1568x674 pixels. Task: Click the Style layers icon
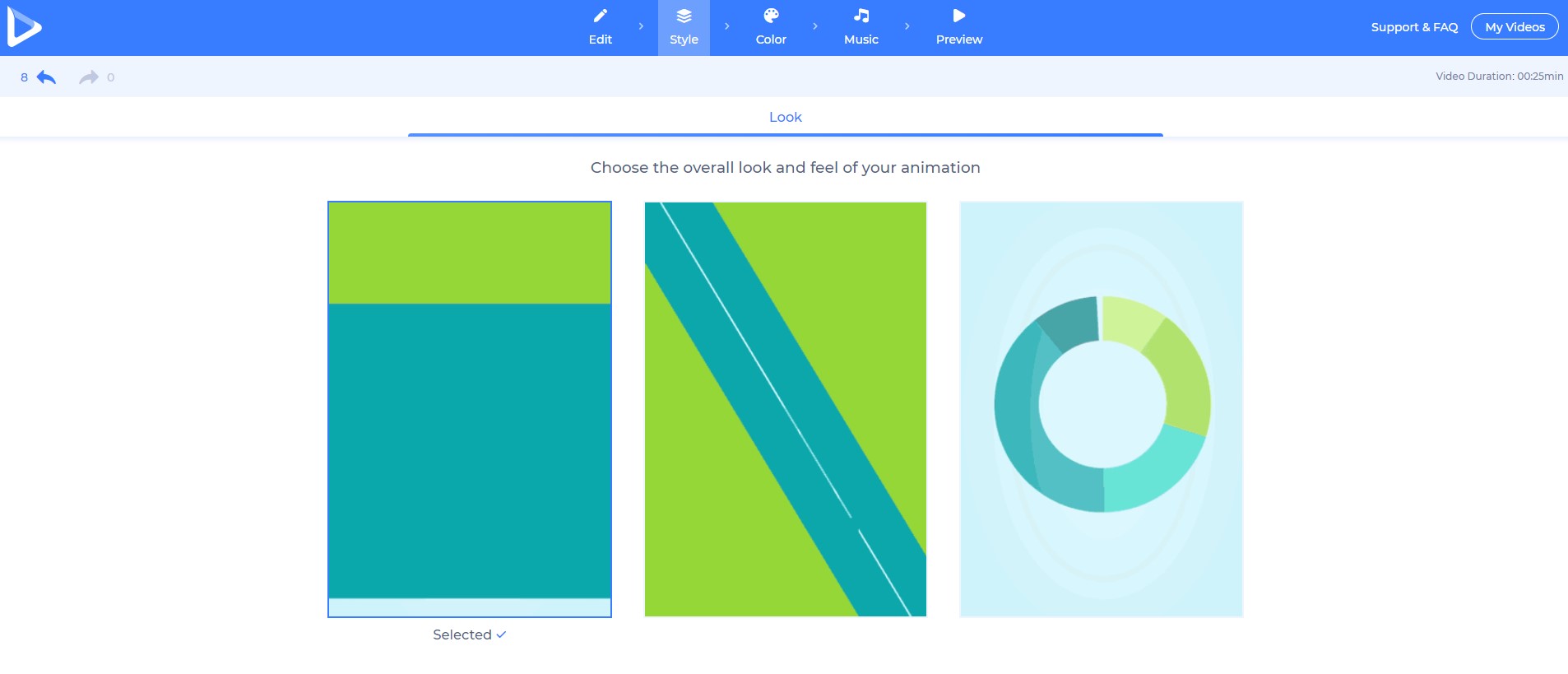pos(684,16)
